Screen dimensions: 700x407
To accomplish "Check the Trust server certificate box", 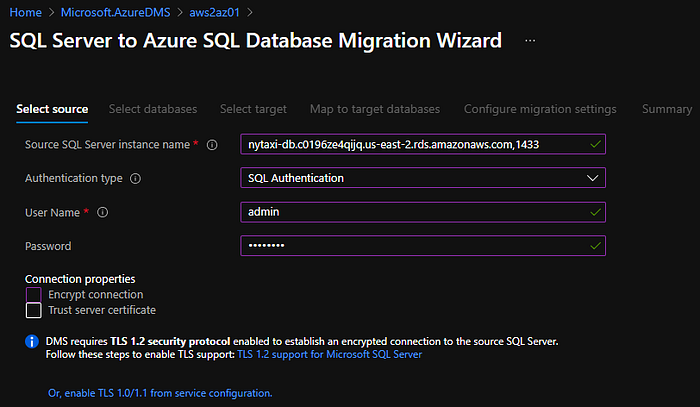I will [x=34, y=310].
